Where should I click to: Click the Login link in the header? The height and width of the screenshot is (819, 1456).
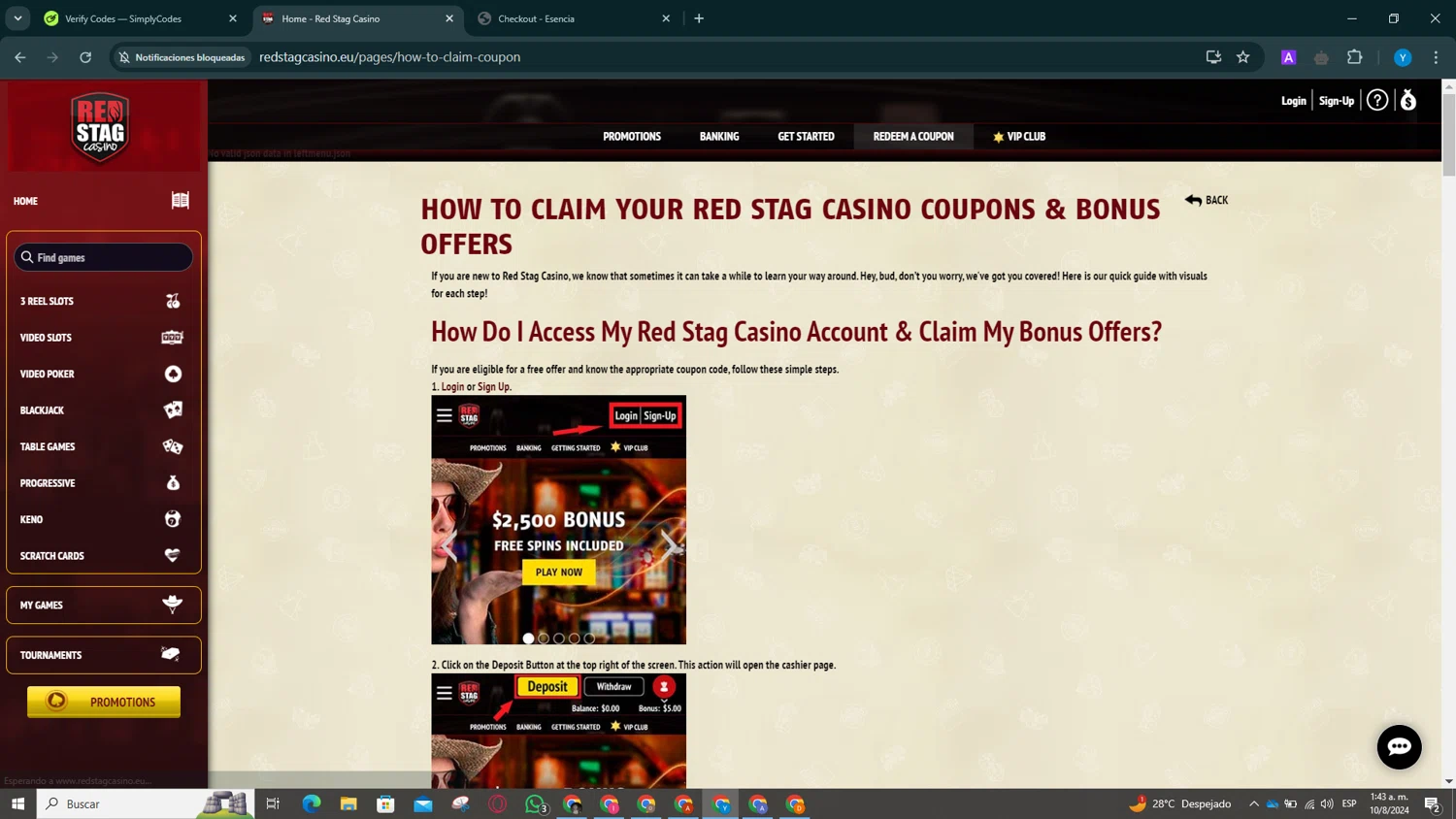click(1293, 101)
